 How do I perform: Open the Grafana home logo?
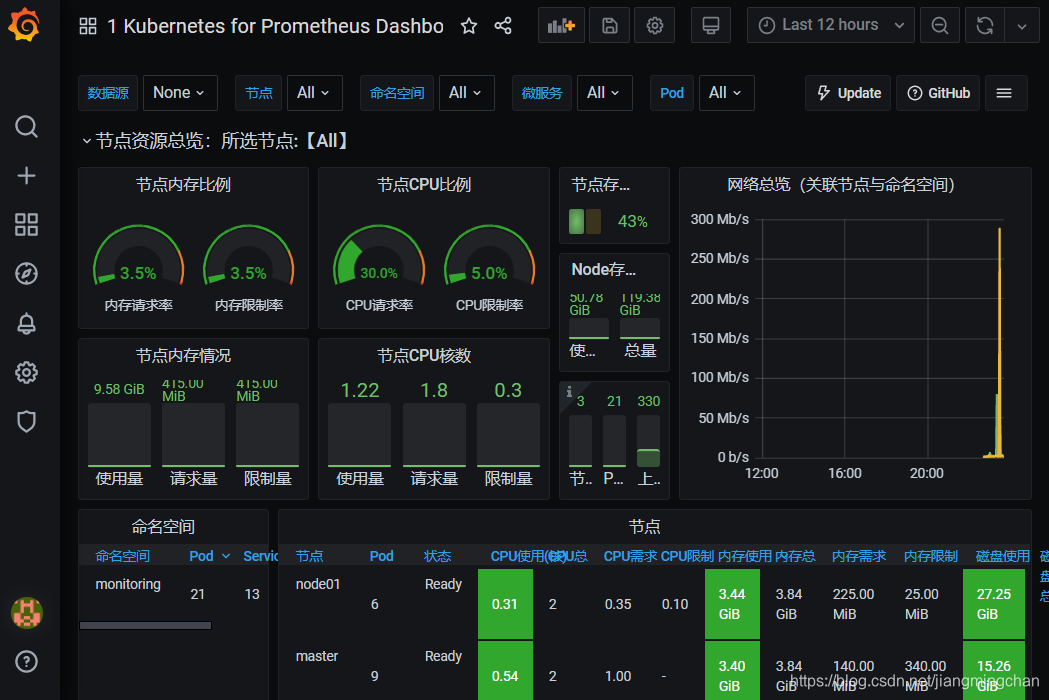pos(24,25)
